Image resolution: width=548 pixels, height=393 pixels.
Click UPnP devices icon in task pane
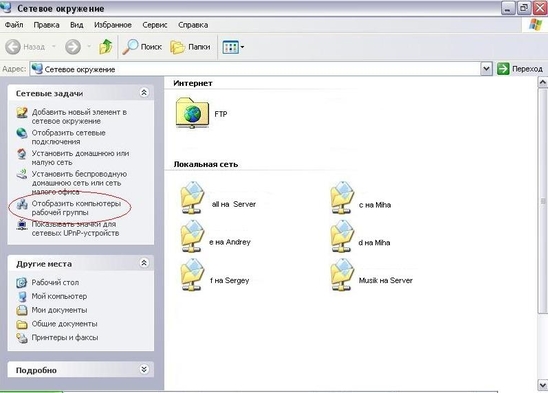22,224
